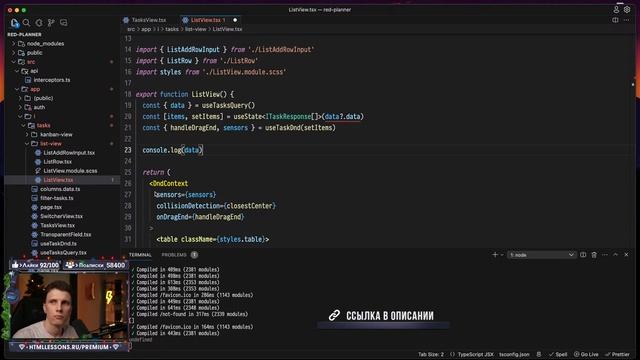The width and height of the screenshot is (640, 360).
Task: Click useTasksQuery() call on line 19
Action: coord(229,105)
